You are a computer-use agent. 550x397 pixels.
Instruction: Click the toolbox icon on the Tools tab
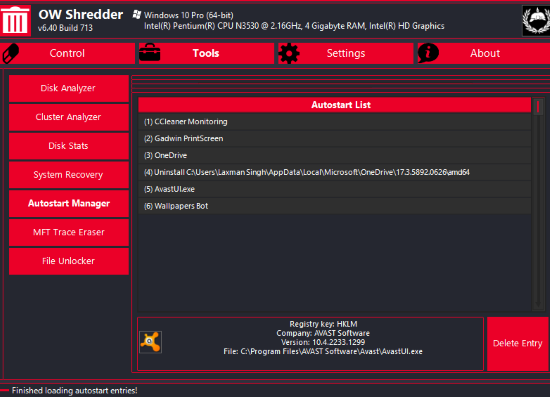tap(150, 53)
